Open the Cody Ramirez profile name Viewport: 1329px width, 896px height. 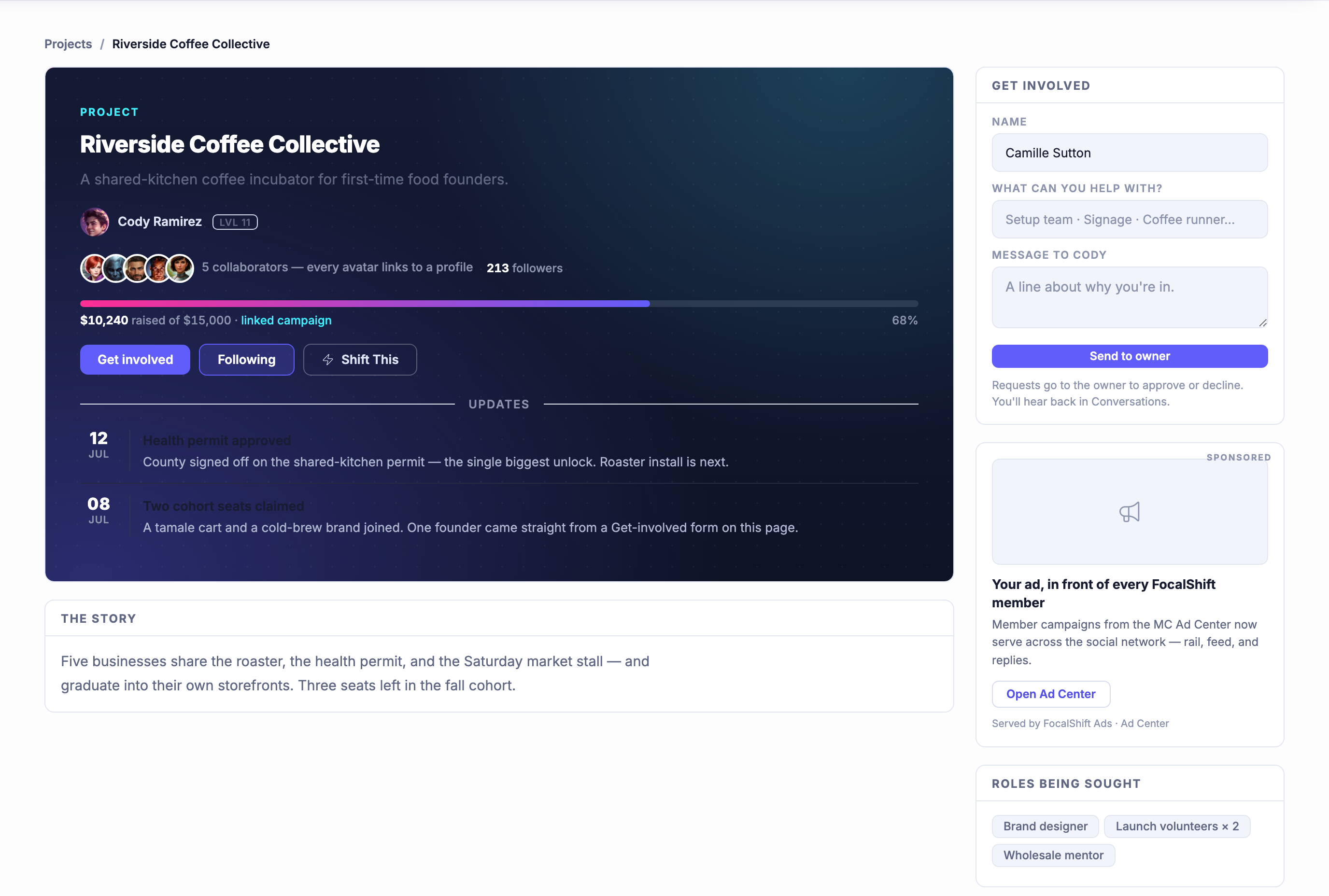pyautogui.click(x=159, y=222)
